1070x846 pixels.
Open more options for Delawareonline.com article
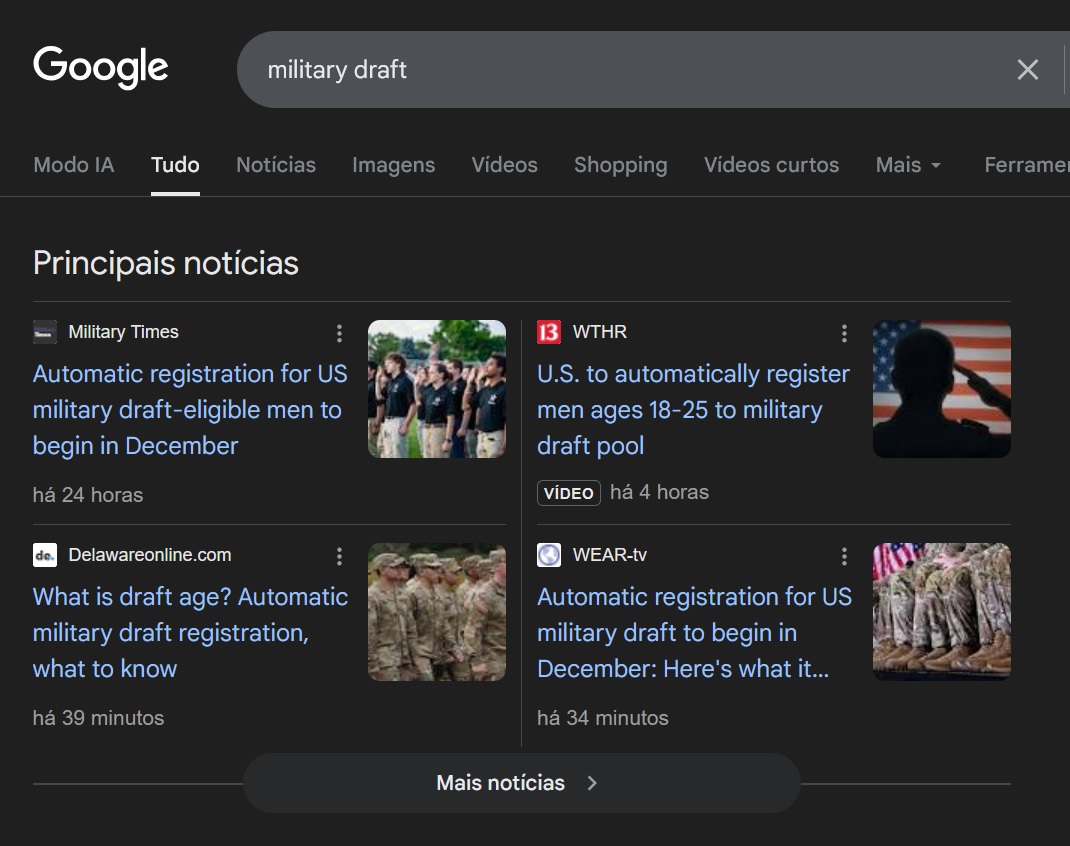tap(339, 556)
